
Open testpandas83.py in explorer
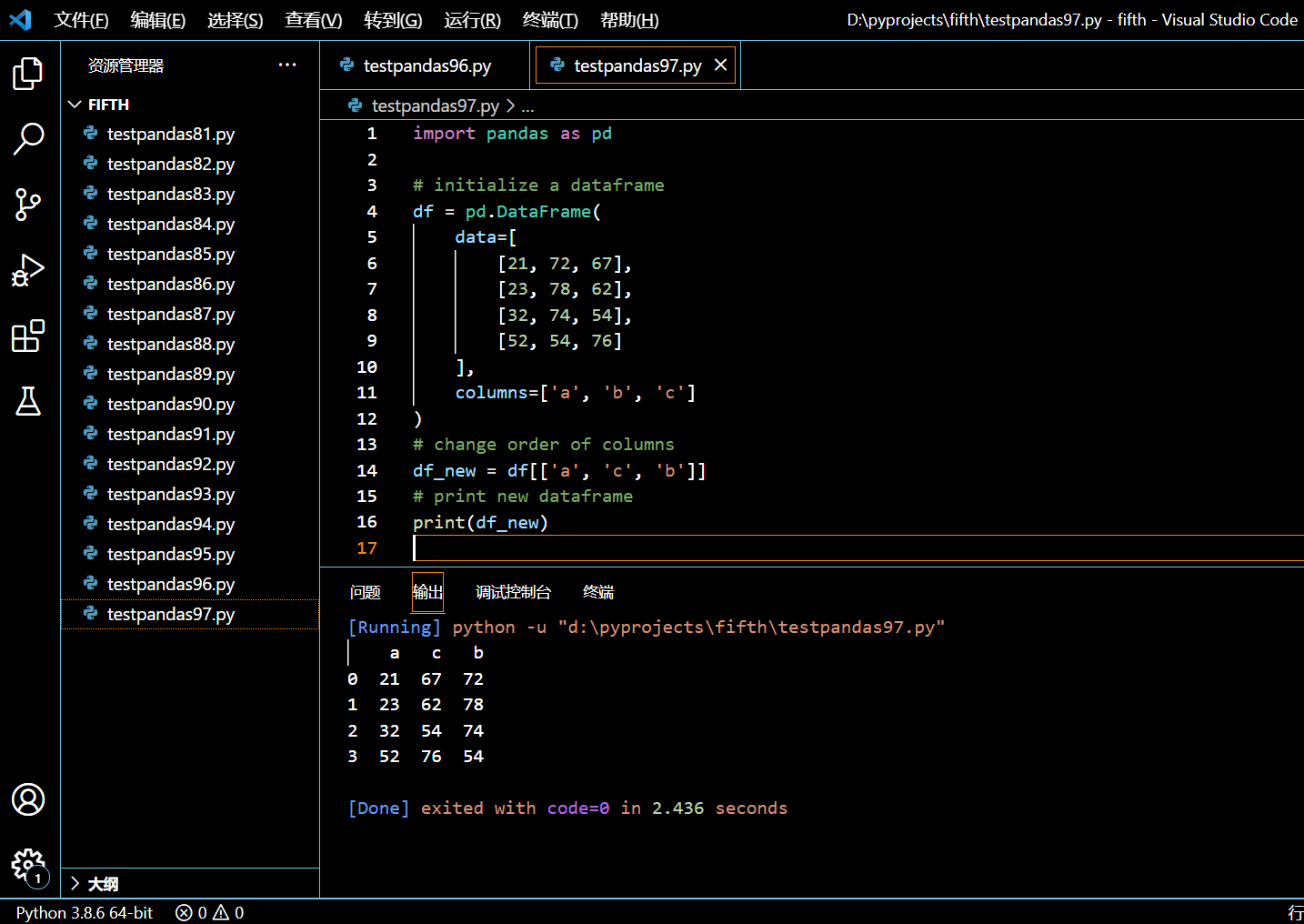[x=190, y=194]
